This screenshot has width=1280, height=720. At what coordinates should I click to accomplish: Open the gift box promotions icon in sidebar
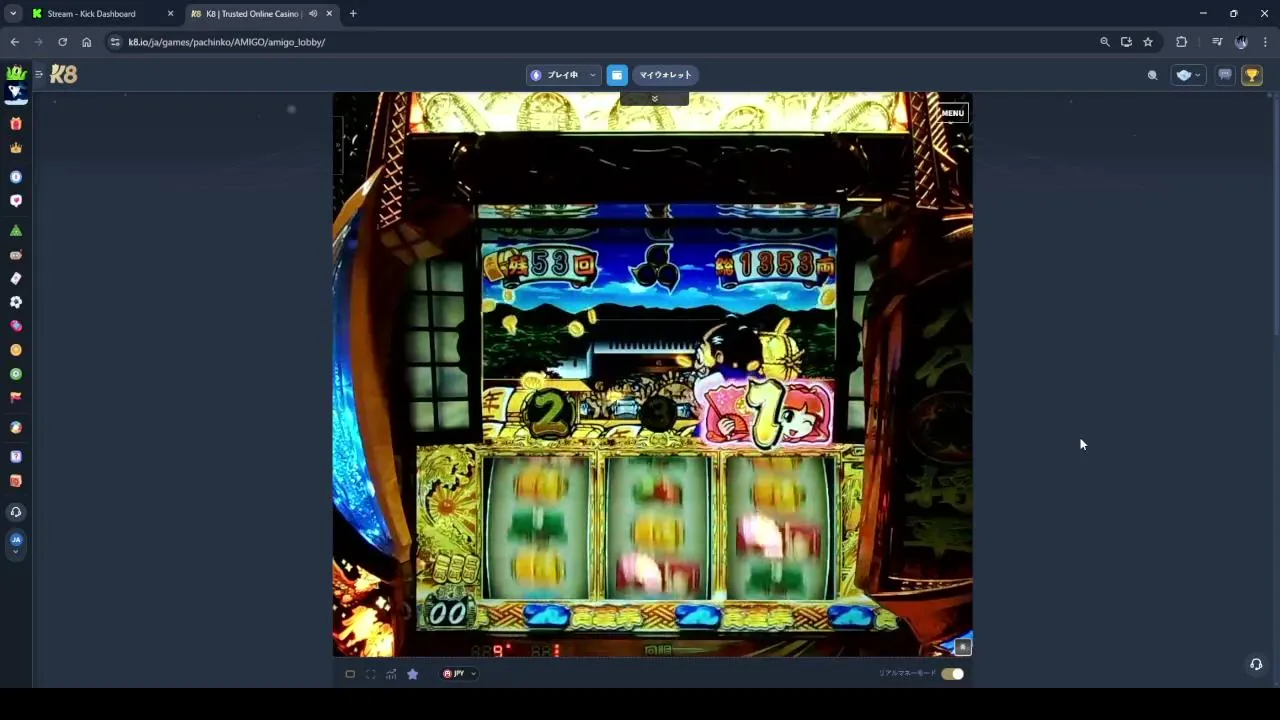coord(15,124)
